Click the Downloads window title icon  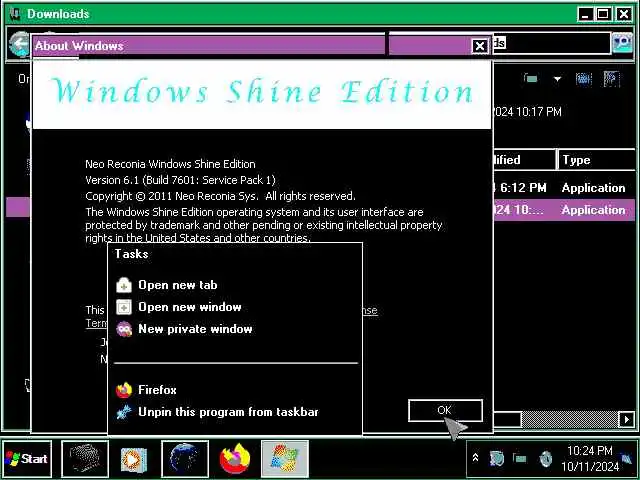(15, 14)
